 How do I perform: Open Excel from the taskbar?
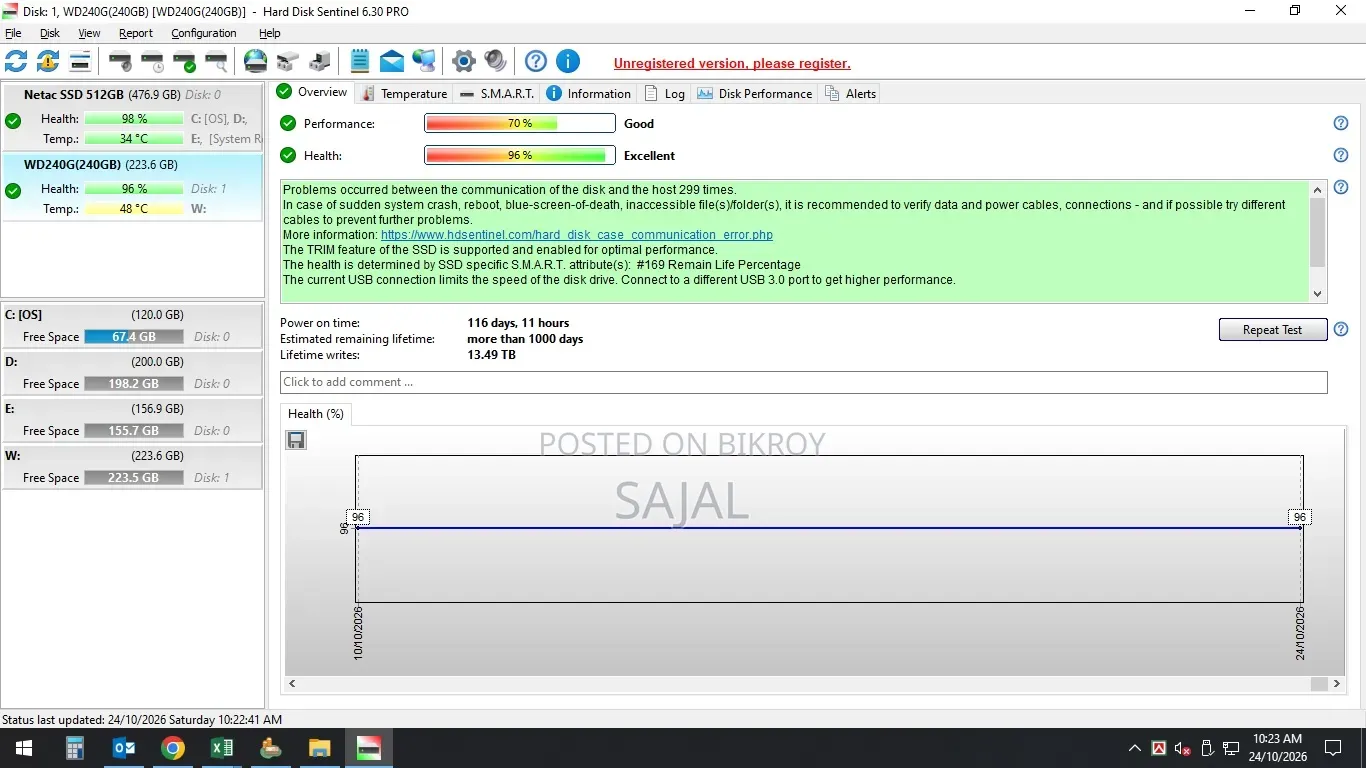(222, 748)
